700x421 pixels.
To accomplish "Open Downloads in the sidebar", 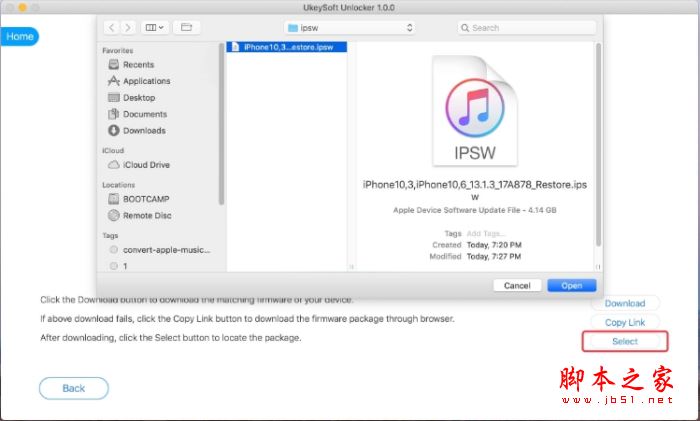I will 144,131.
